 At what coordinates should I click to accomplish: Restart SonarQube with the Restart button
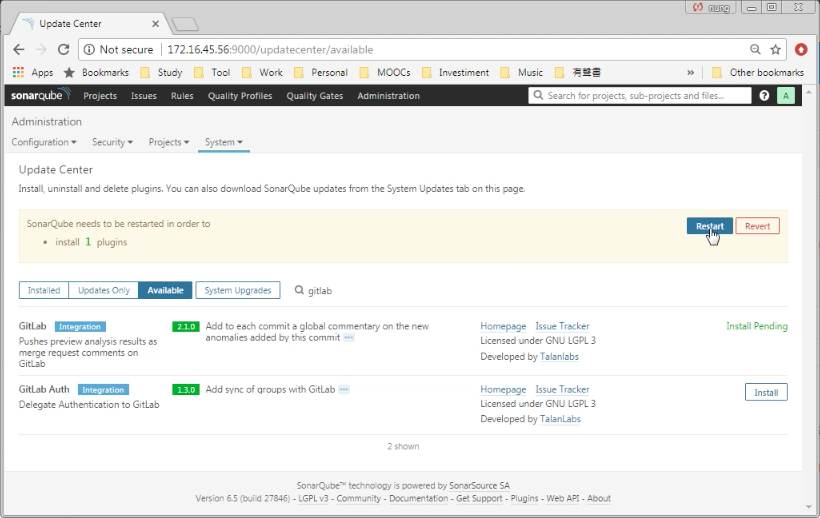pyautogui.click(x=710, y=226)
